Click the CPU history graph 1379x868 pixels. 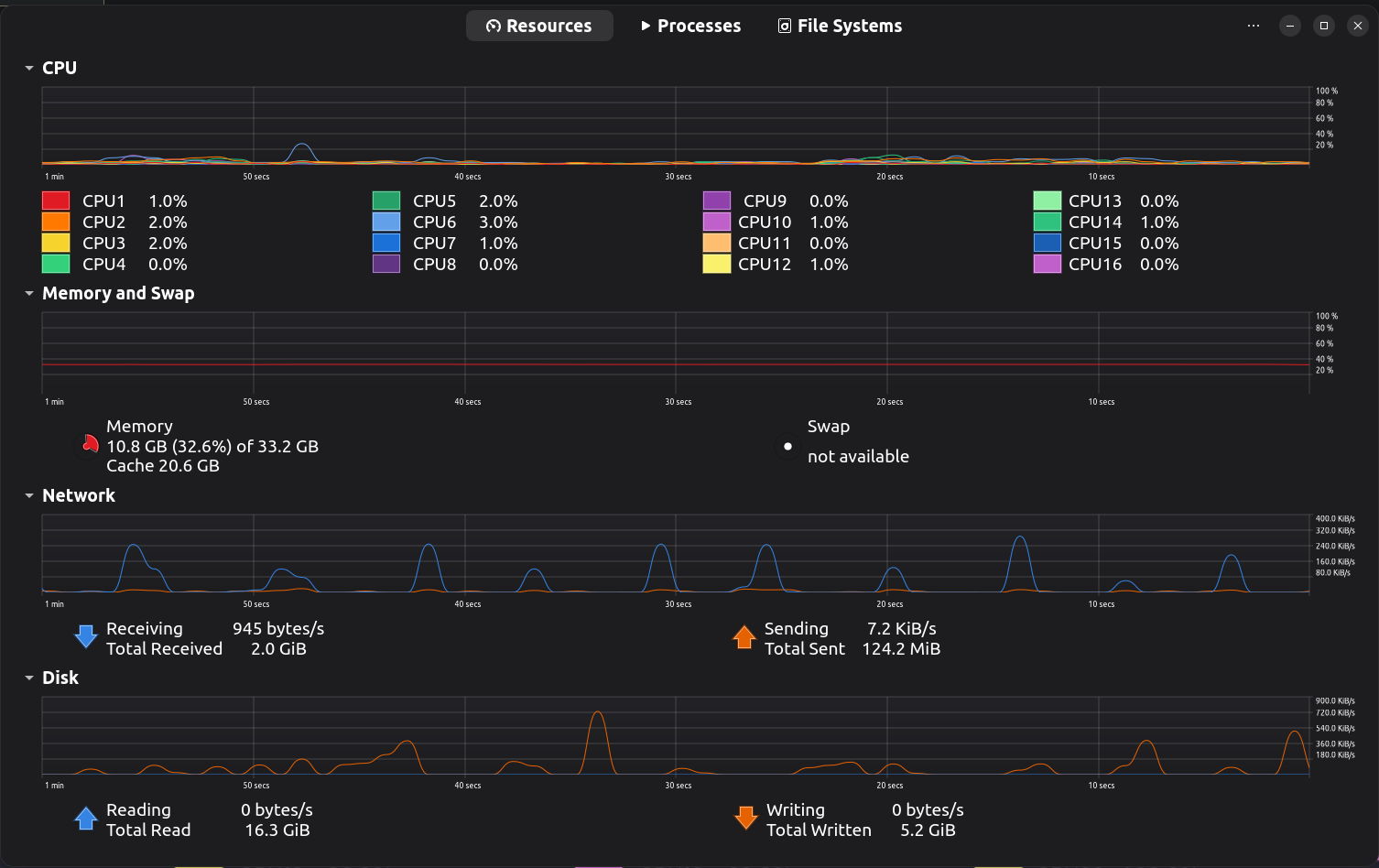(676, 126)
